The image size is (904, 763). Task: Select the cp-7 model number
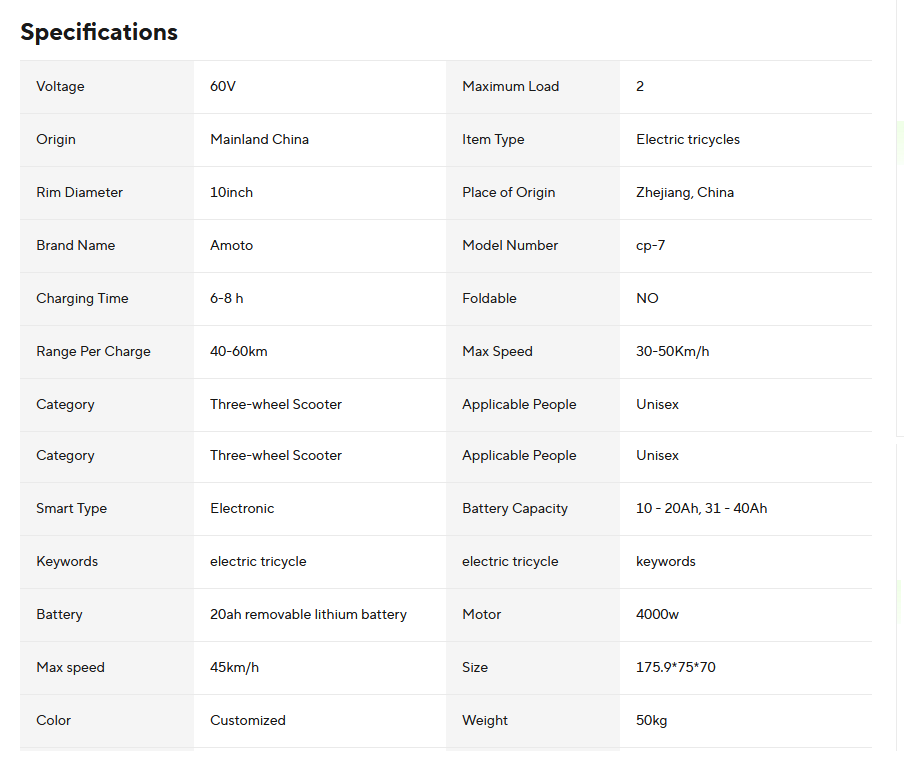tap(650, 245)
